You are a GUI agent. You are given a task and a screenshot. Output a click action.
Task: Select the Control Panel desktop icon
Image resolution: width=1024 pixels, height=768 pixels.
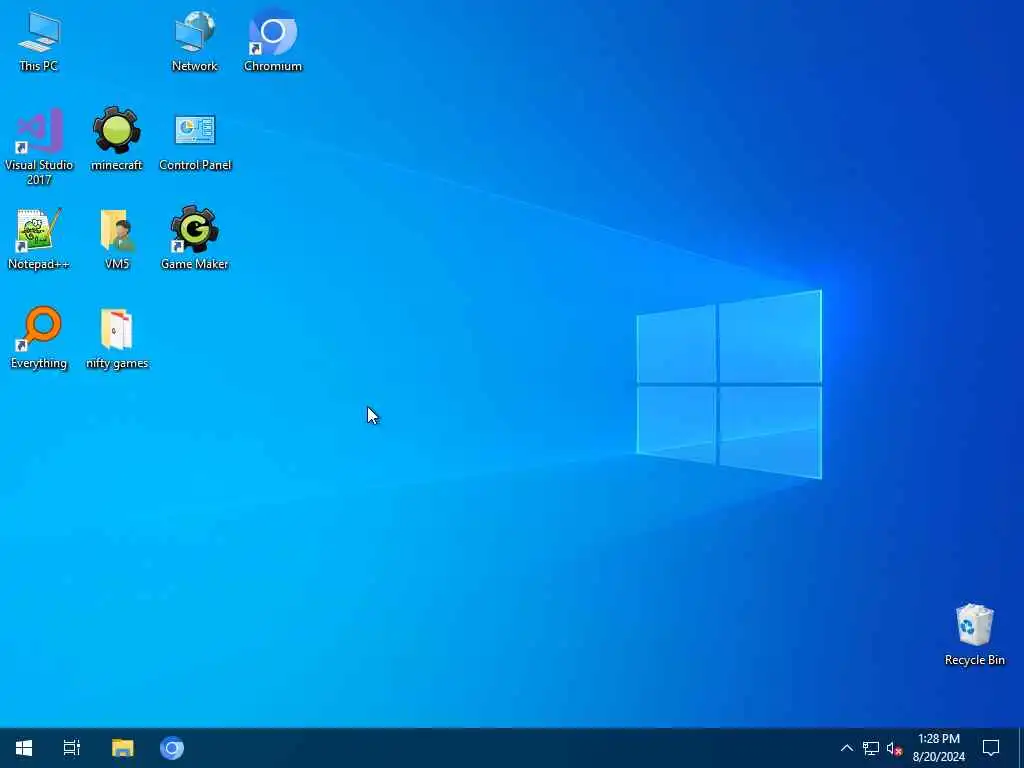(195, 140)
